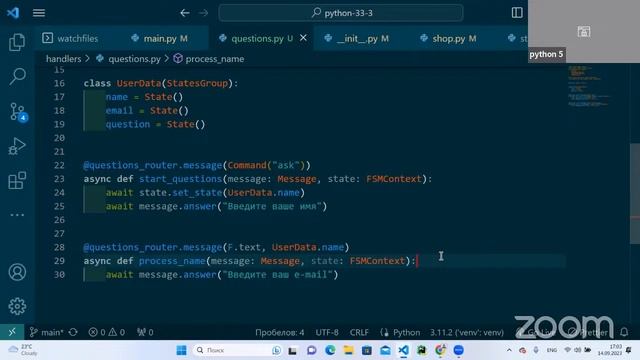This screenshot has height=360, width=640.
Task: Click the ports forwarded indicator showing 0
Action: [145, 332]
